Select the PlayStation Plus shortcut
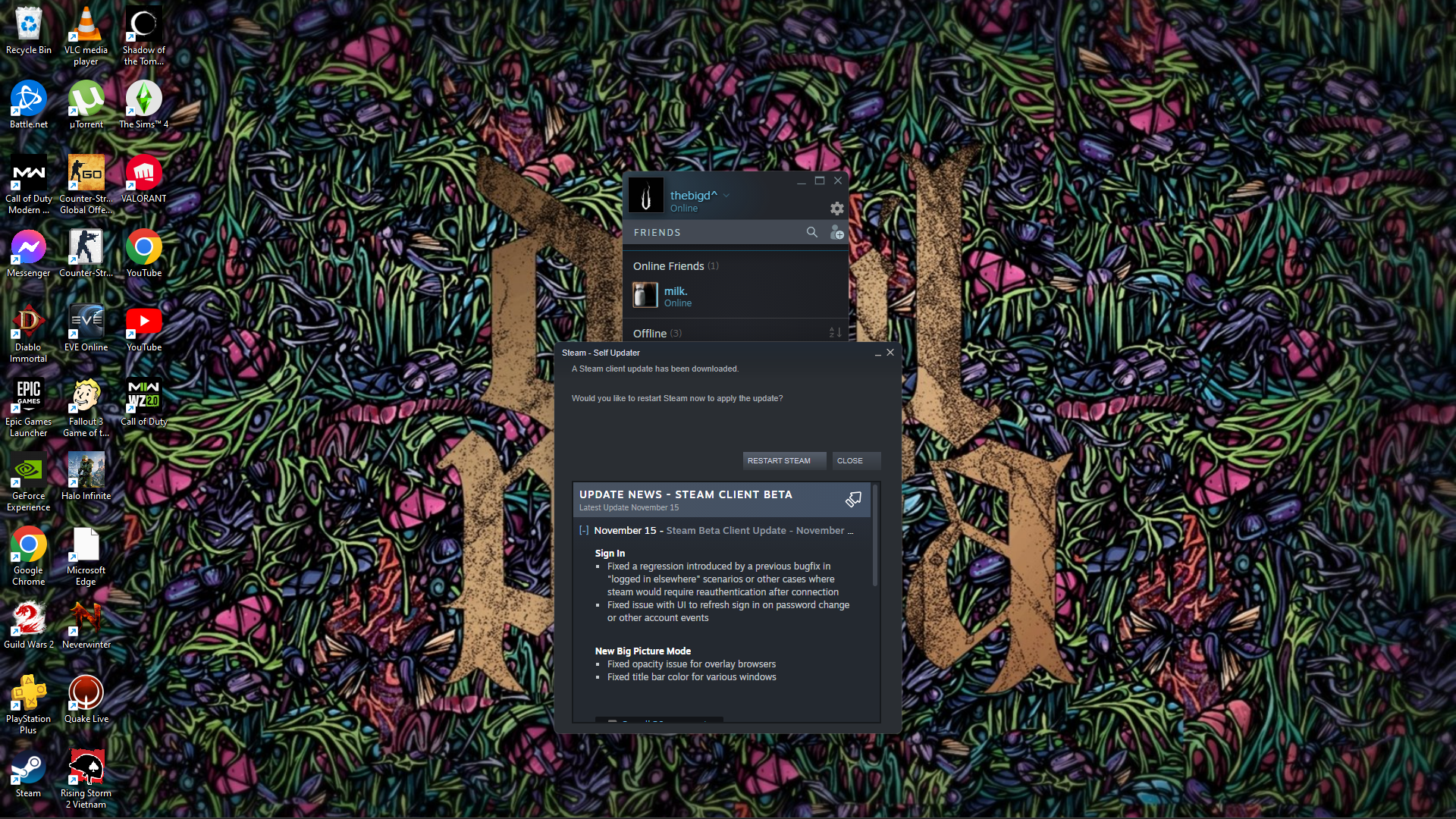The width and height of the screenshot is (1456, 819). coord(28,704)
